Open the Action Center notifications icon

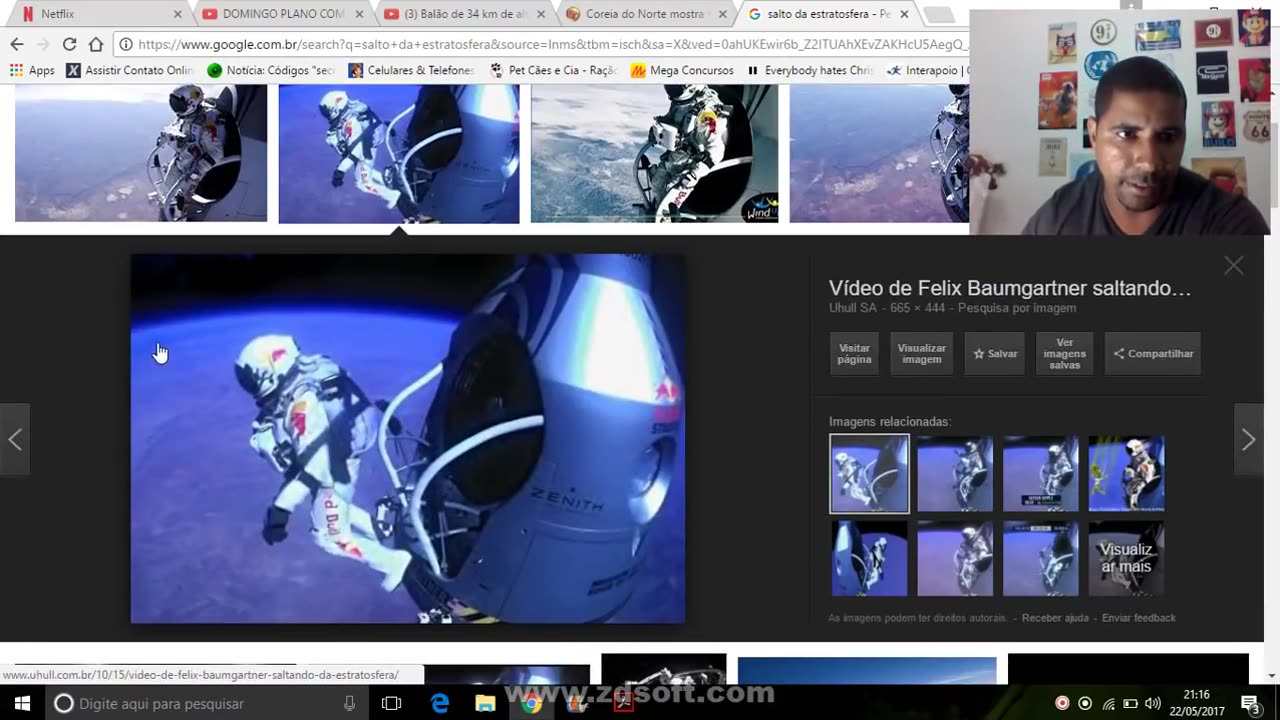1249,703
